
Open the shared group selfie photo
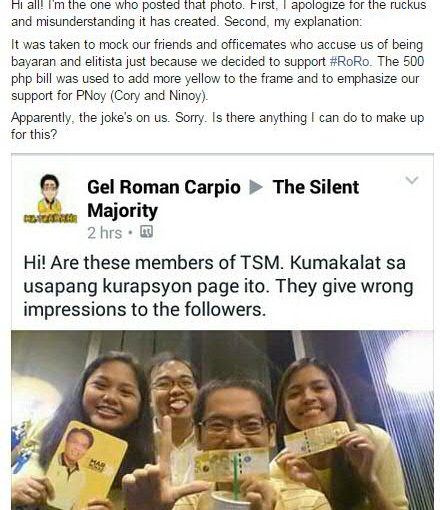222,420
